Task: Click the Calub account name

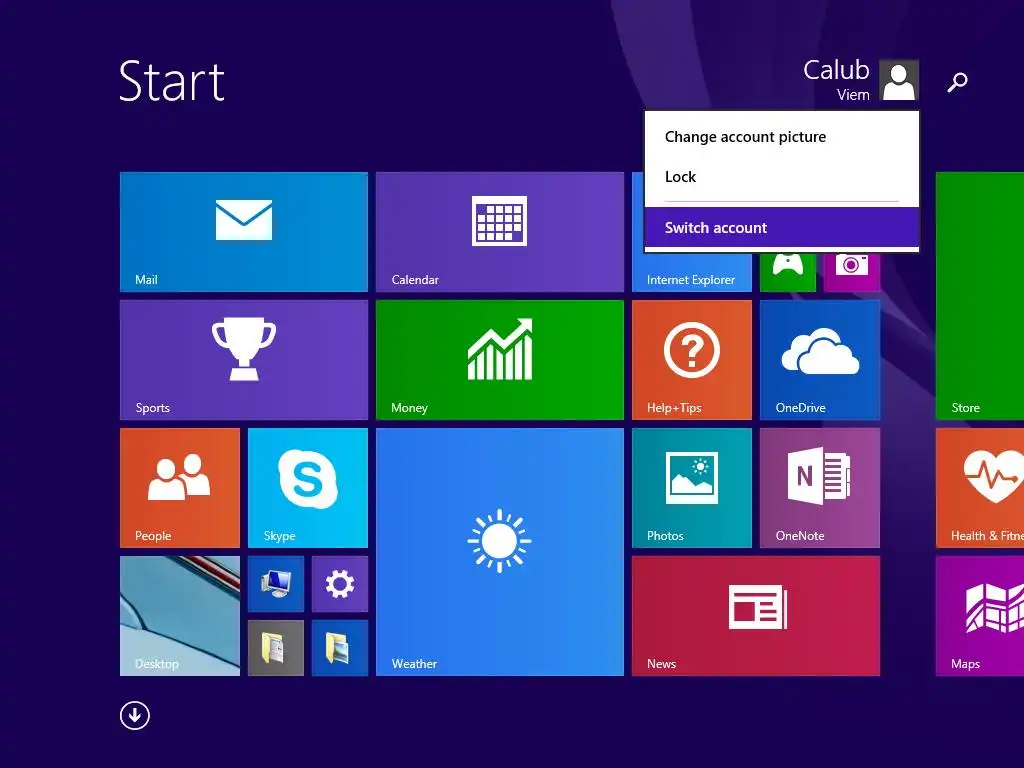Action: pyautogui.click(x=836, y=70)
